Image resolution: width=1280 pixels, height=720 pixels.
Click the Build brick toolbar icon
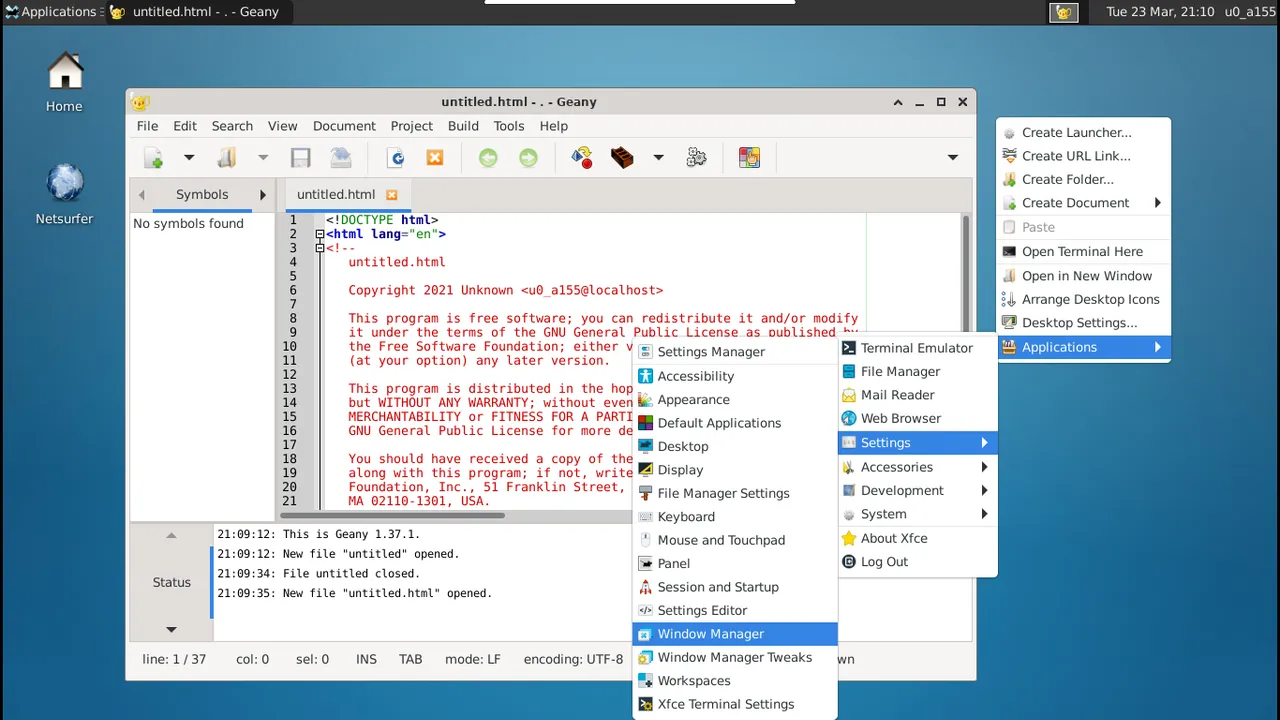[622, 158]
